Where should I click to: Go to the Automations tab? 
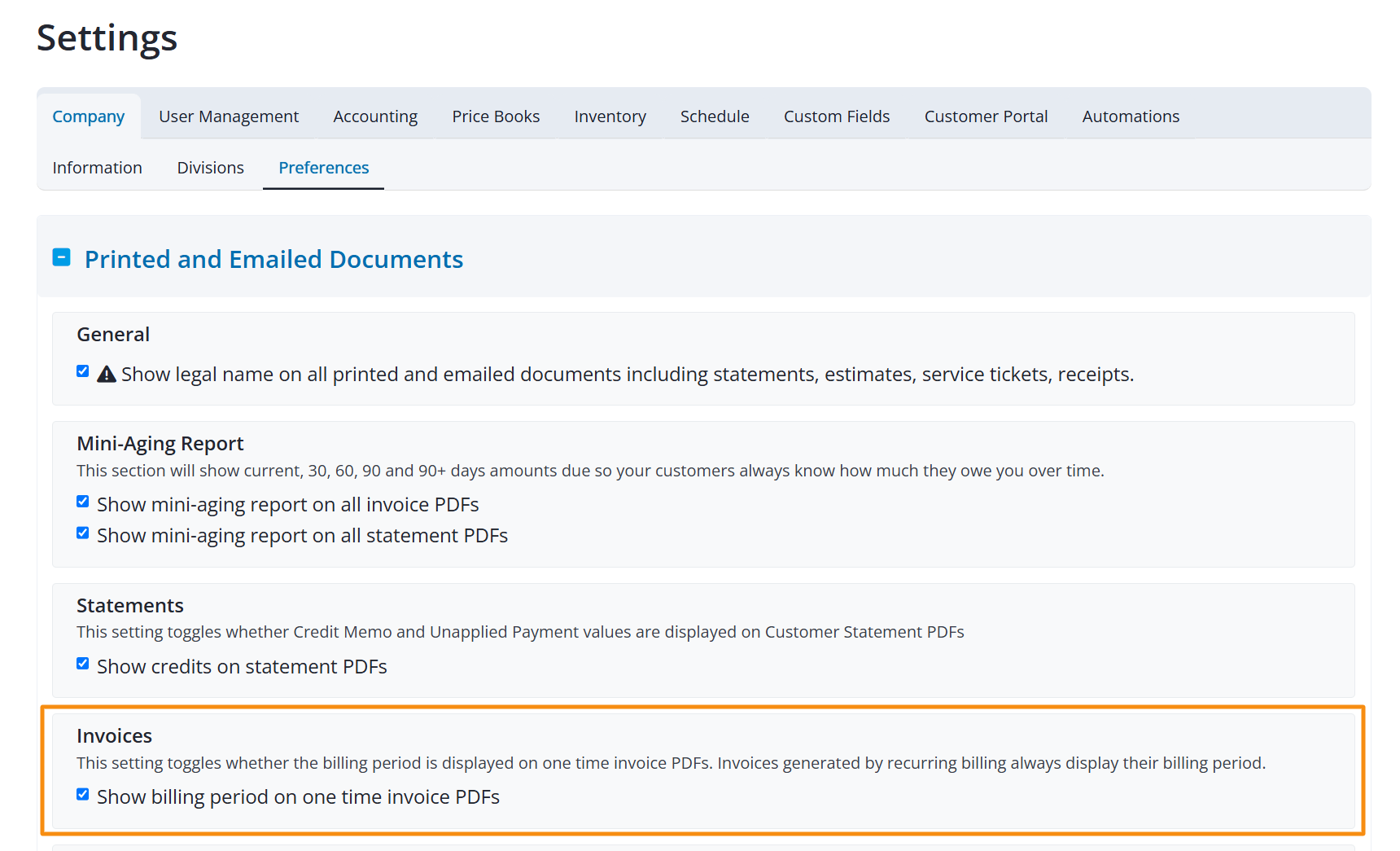click(x=1131, y=116)
